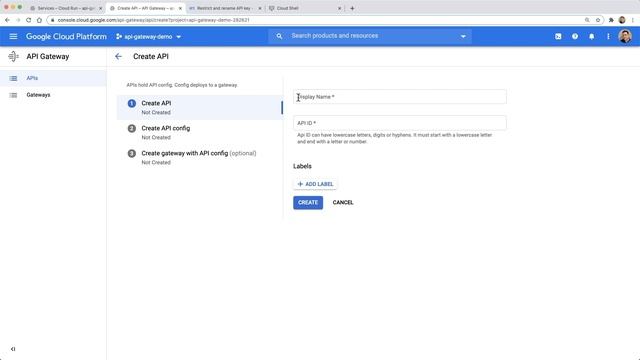Image resolution: width=640 pixels, height=360 pixels.
Task: Click the Api ID format hint text
Action: click(394, 138)
